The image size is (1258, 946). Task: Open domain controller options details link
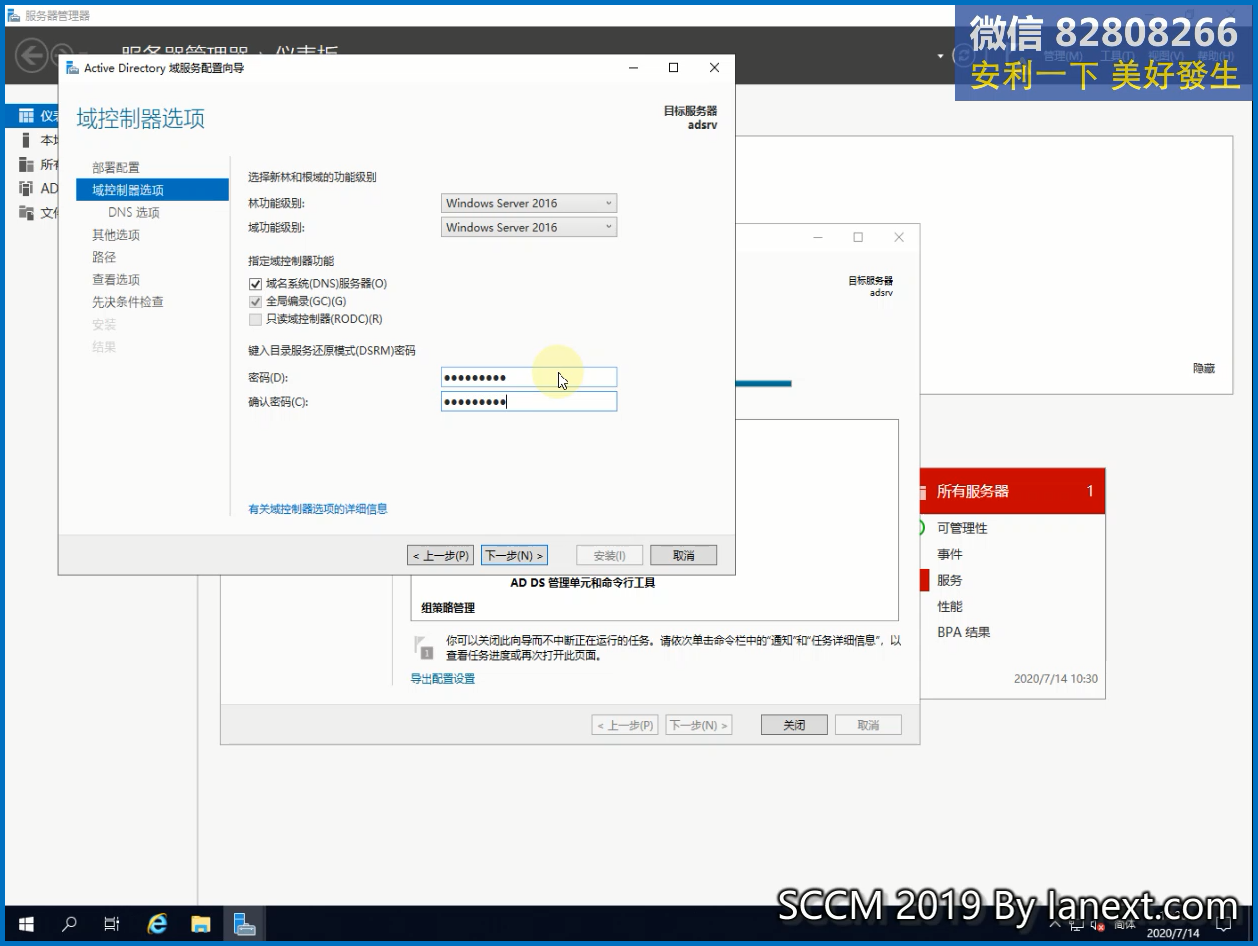pyautogui.click(x=318, y=509)
